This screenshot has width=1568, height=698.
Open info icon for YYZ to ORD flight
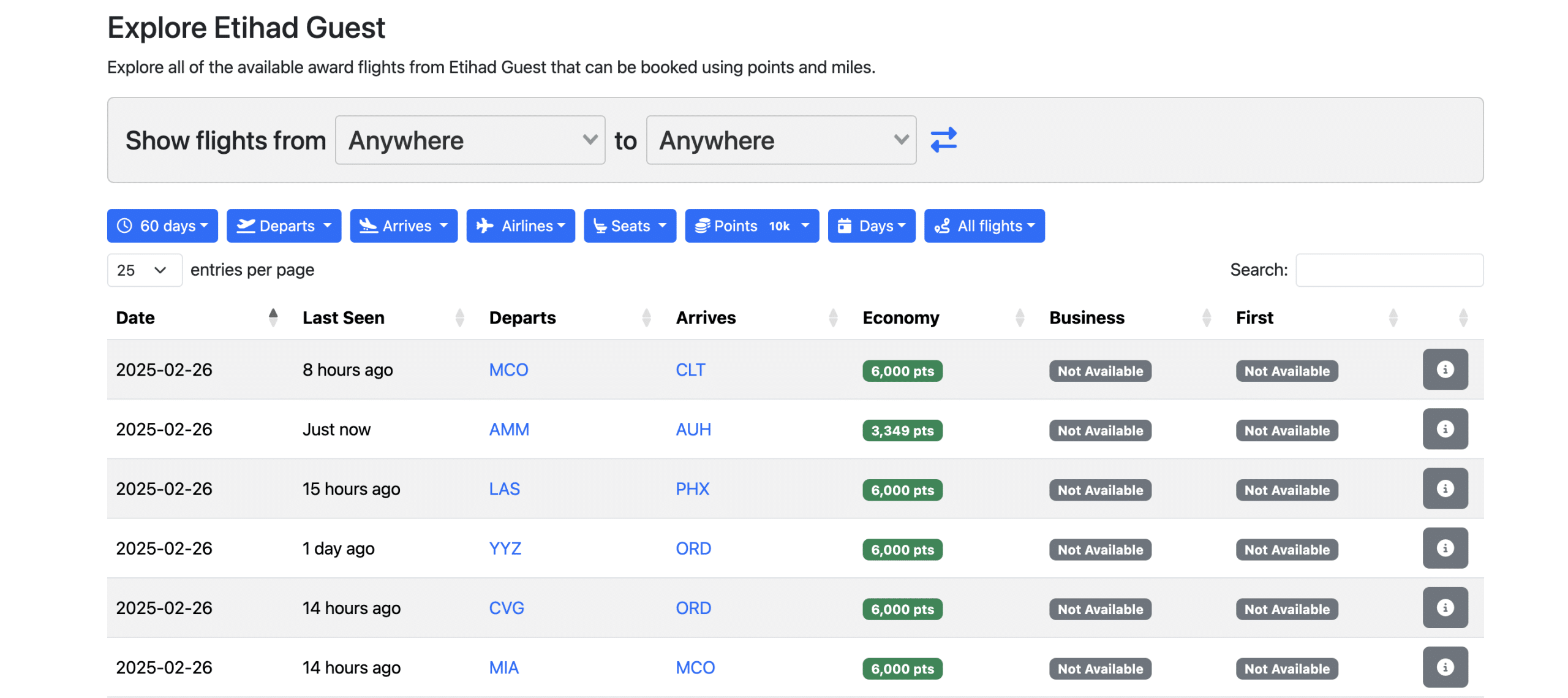(x=1444, y=548)
